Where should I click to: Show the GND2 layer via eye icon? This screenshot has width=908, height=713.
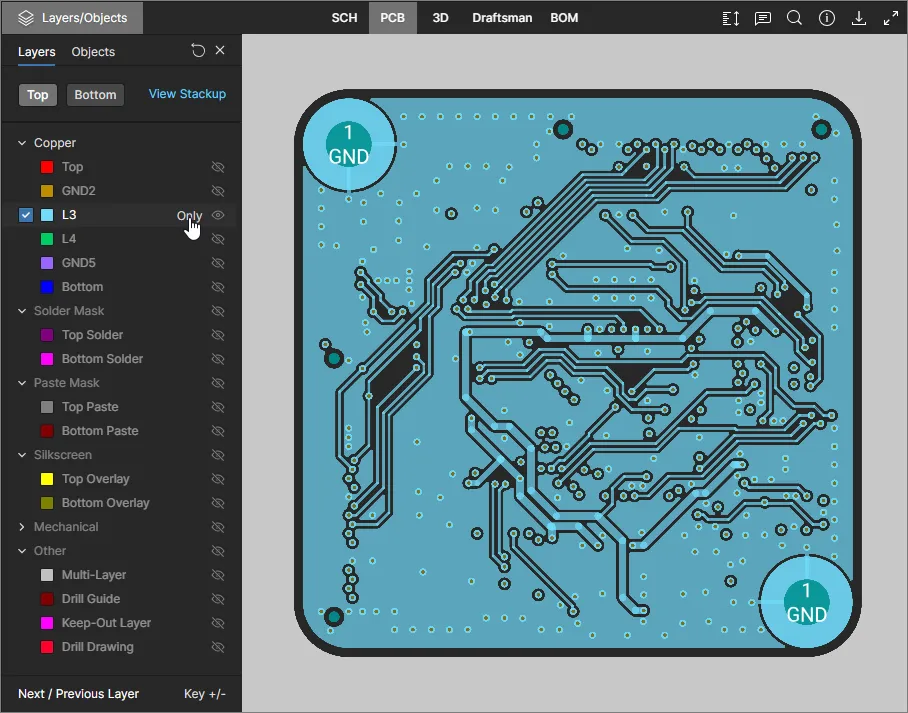tap(218, 191)
